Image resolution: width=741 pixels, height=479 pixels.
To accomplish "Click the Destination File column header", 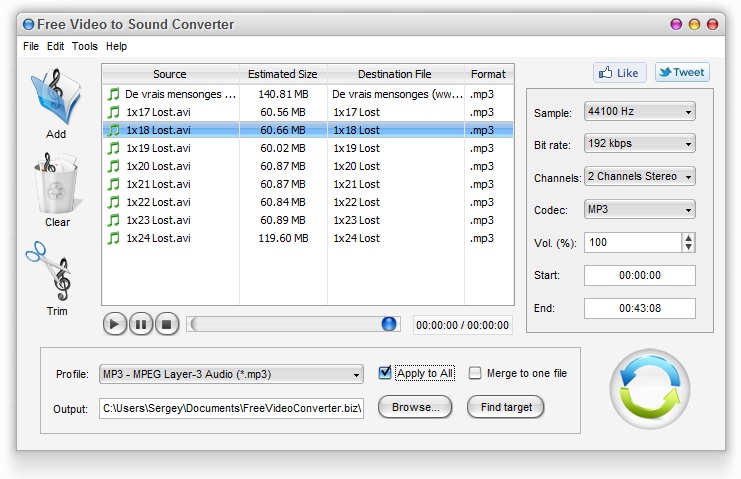I will (x=396, y=74).
